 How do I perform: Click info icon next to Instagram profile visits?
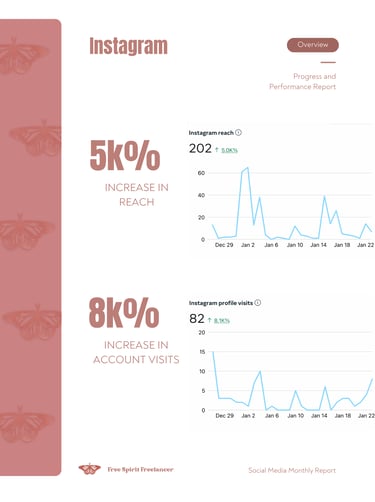[x=258, y=303]
